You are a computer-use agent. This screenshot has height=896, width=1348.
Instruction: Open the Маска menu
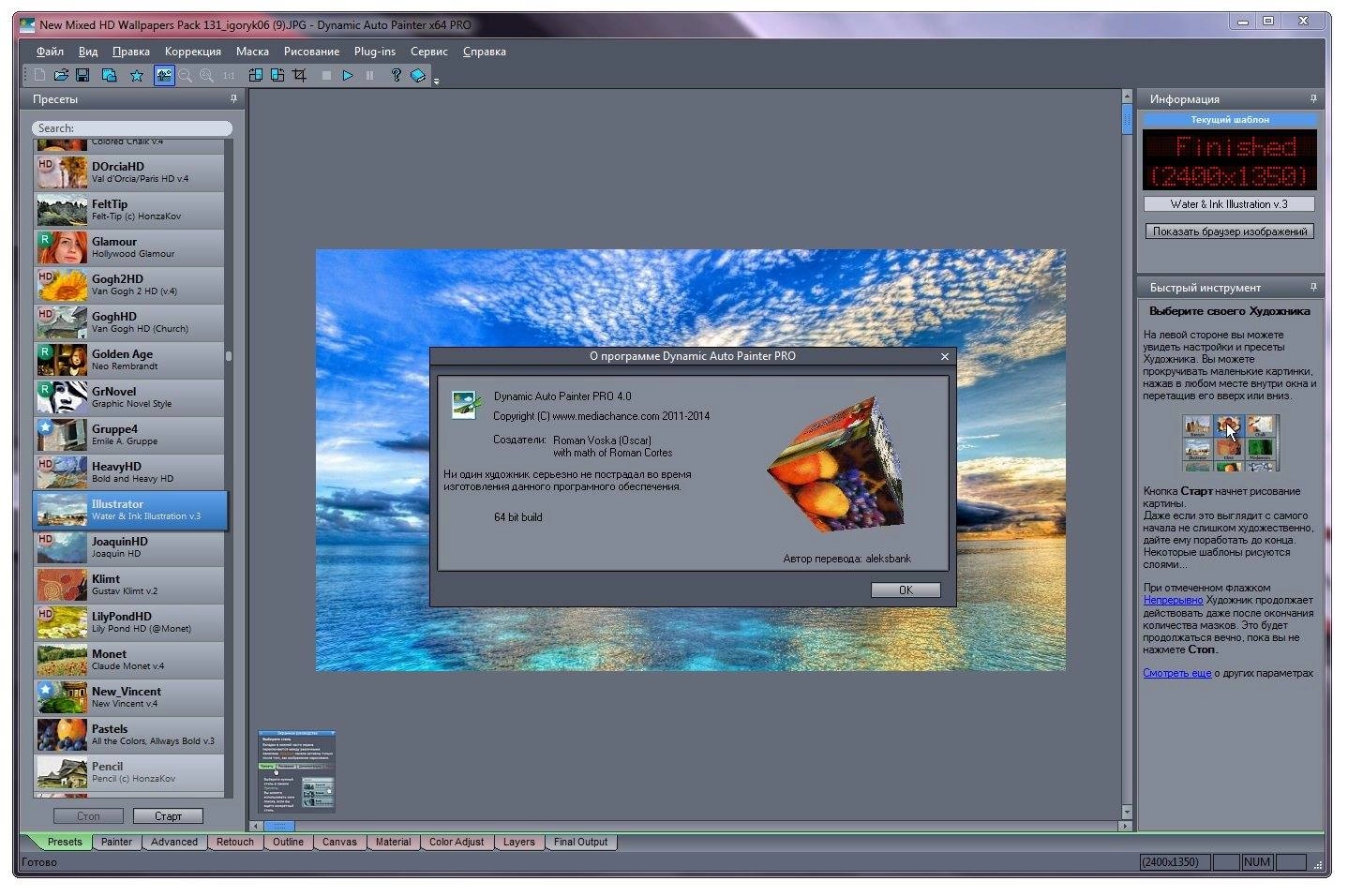[x=252, y=52]
